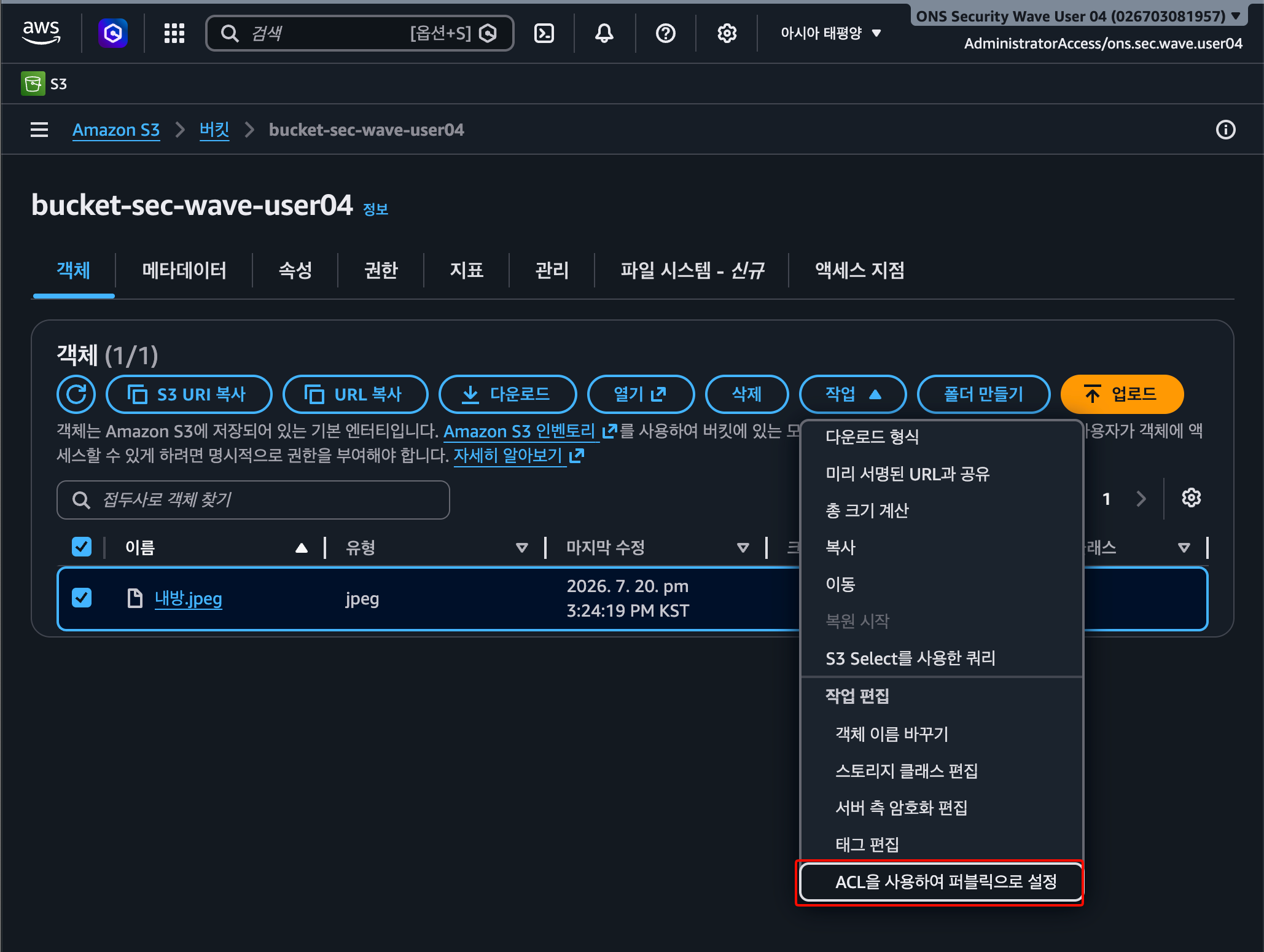This screenshot has width=1264, height=952.
Task: Open the region selector 아시아 태평양
Action: 831,33
